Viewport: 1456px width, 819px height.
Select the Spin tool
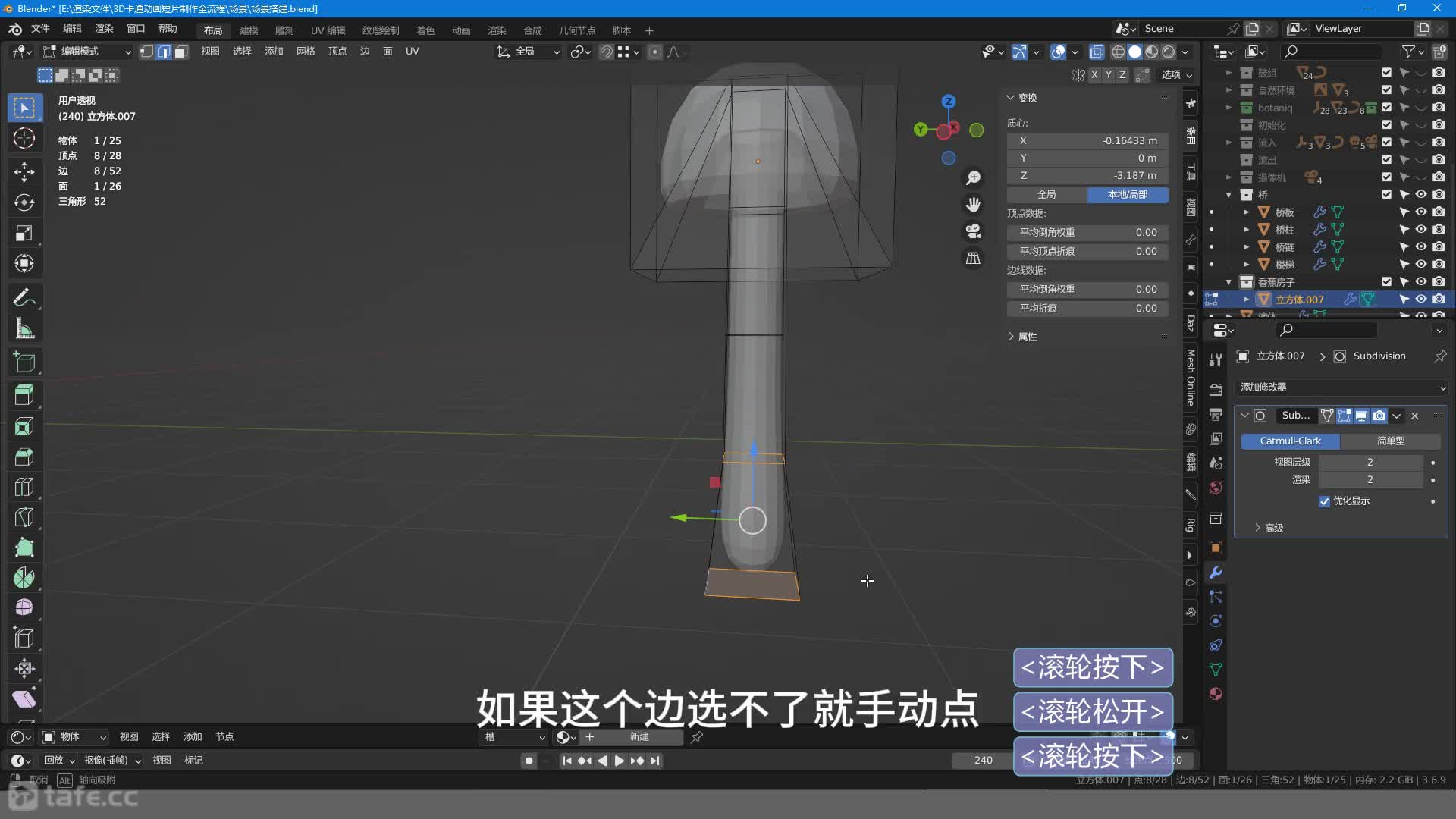[x=24, y=578]
